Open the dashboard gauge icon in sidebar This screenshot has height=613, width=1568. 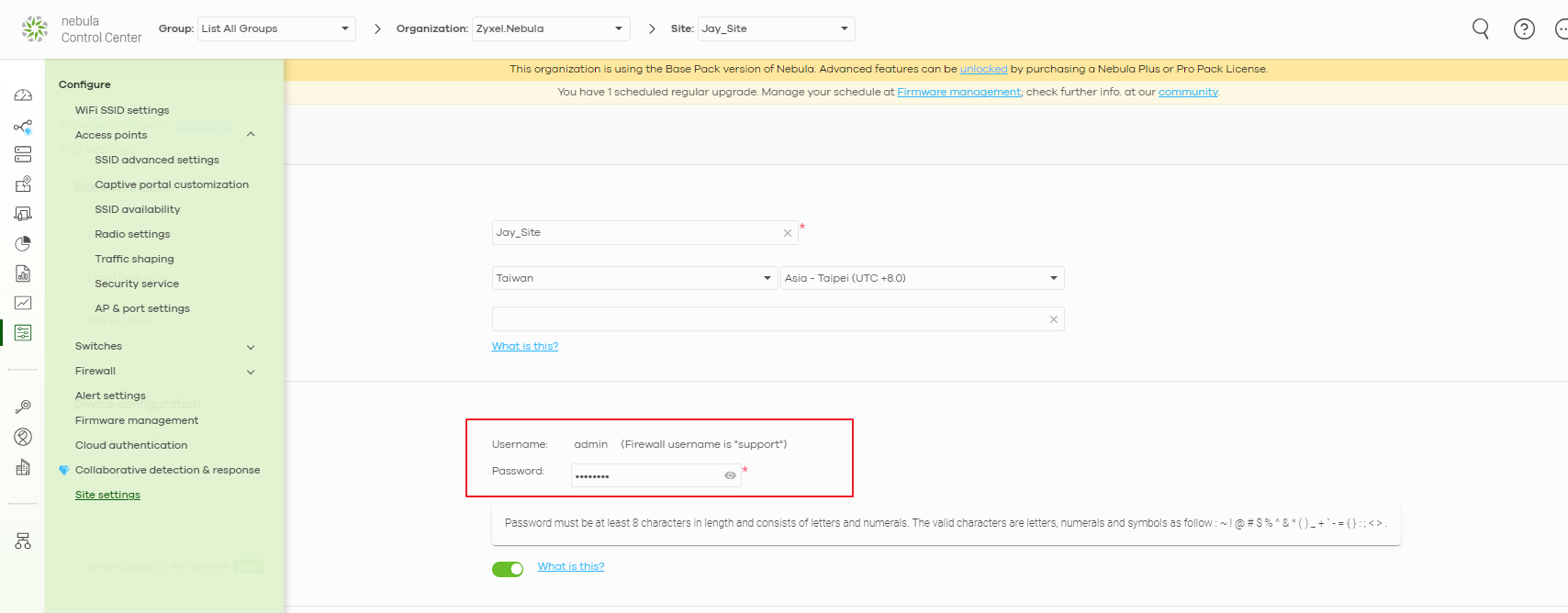23,95
